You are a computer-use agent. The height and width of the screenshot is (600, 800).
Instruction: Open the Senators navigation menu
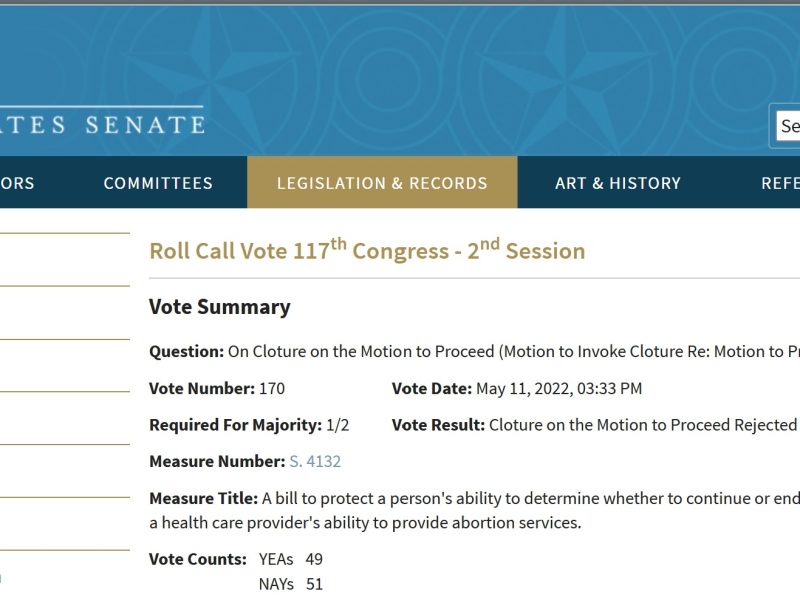coord(17,183)
